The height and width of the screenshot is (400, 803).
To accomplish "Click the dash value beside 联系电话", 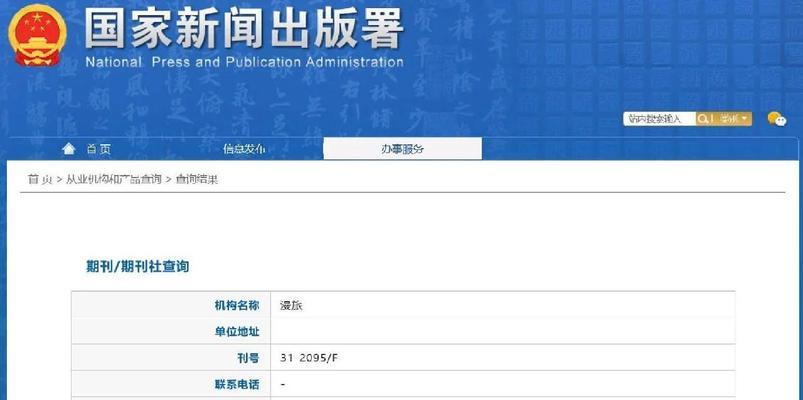I will (283, 384).
